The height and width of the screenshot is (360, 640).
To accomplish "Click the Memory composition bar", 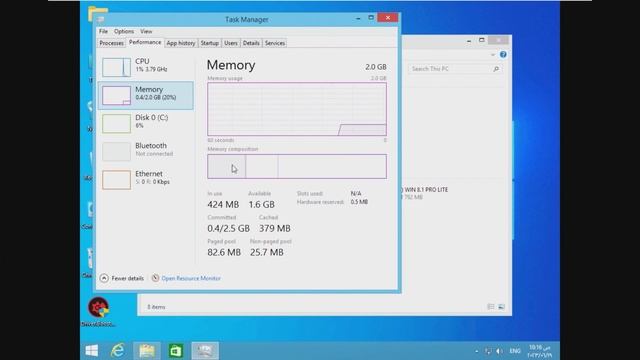I will 297,166.
